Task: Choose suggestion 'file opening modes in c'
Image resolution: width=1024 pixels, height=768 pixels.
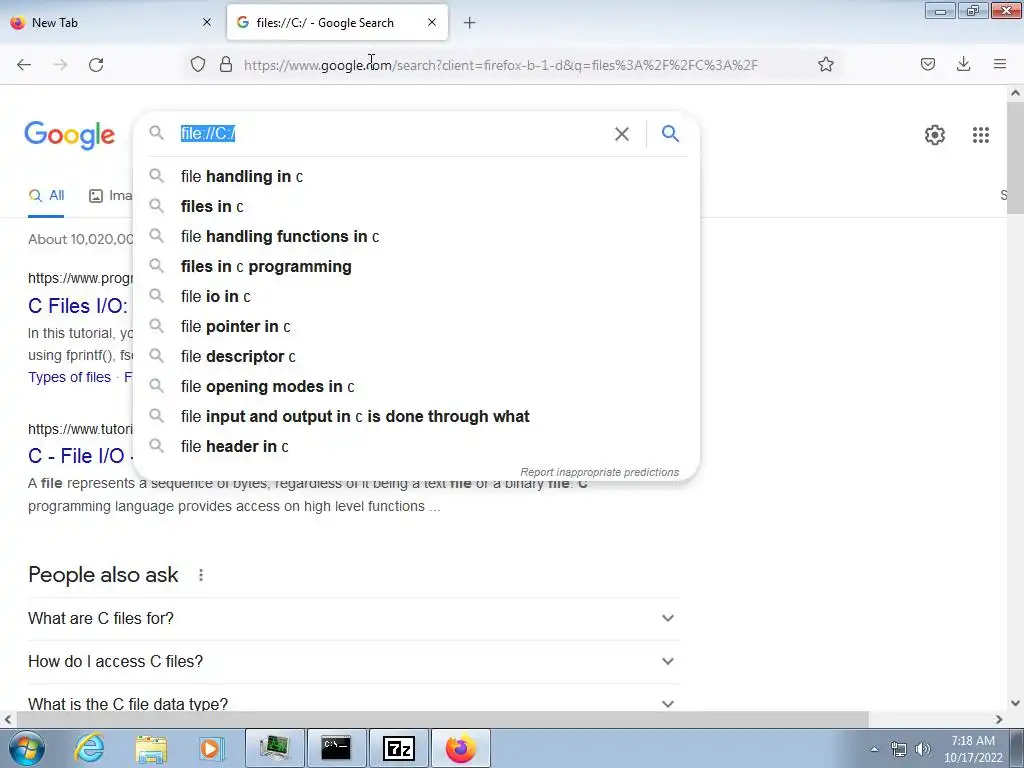Action: coord(416,387)
